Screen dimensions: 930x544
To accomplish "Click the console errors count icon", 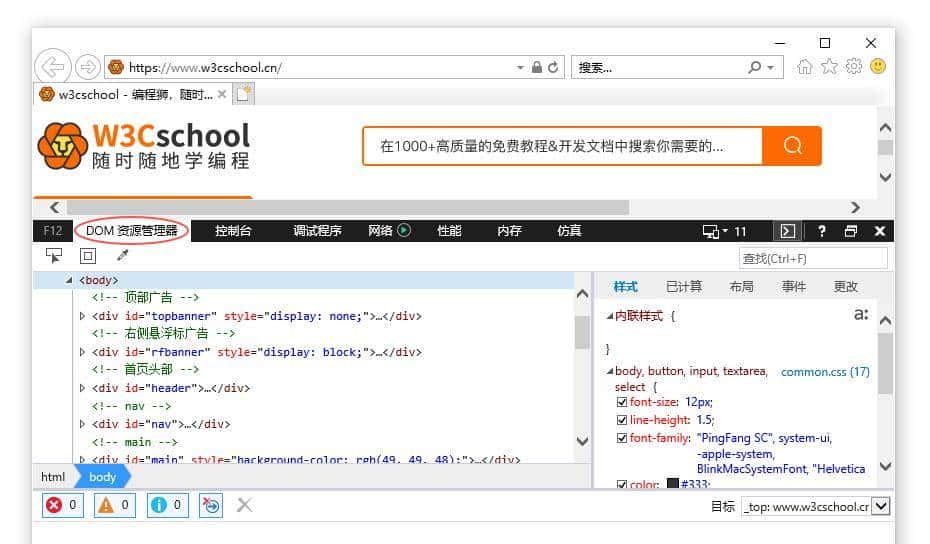I will pyautogui.click(x=62, y=505).
